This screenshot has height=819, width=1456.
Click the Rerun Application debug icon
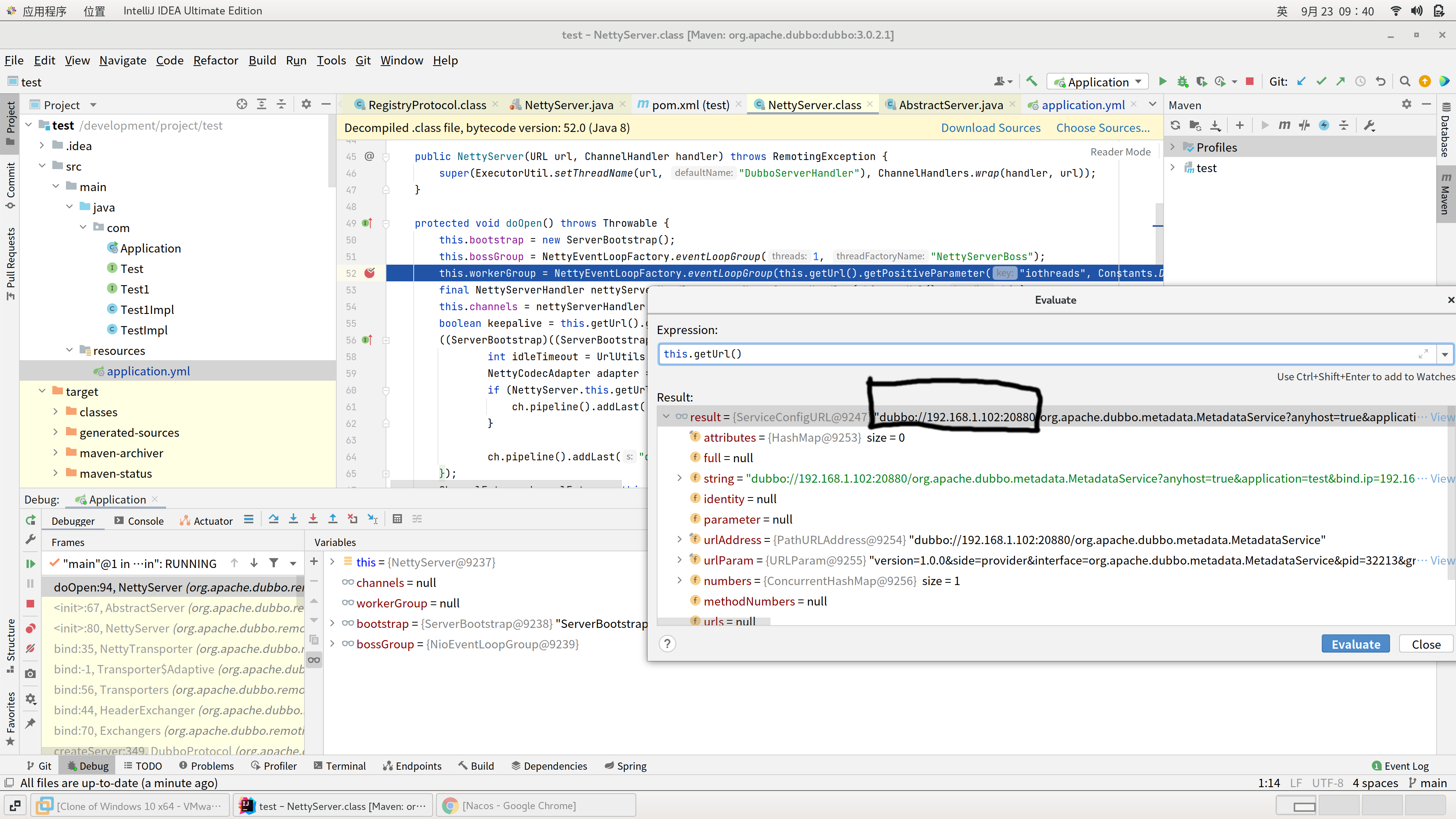click(x=30, y=520)
